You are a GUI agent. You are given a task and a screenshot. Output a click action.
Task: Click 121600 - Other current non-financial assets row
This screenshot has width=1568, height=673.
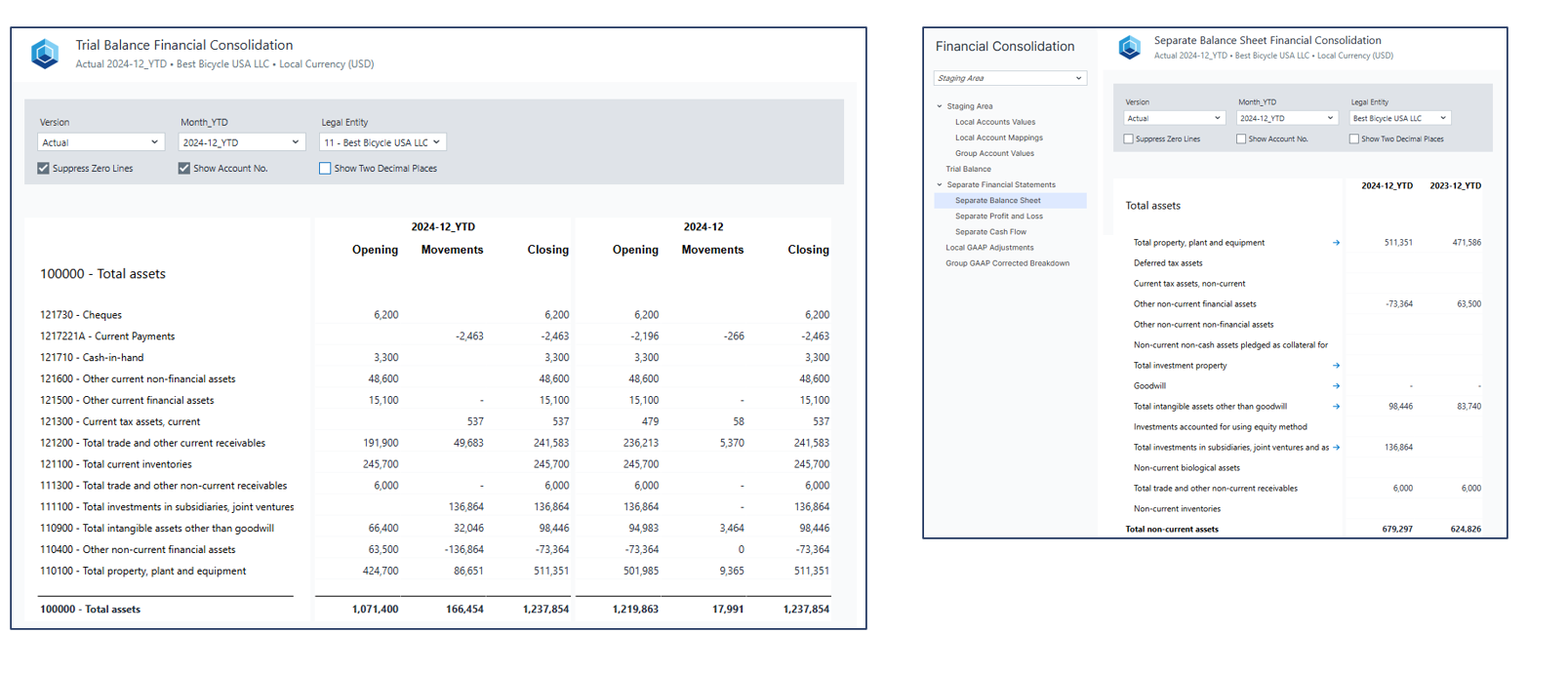(138, 379)
